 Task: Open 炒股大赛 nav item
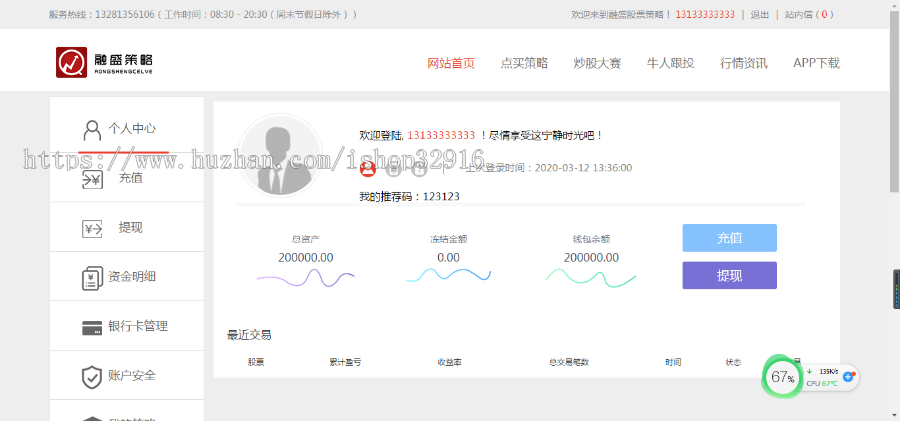click(x=597, y=63)
